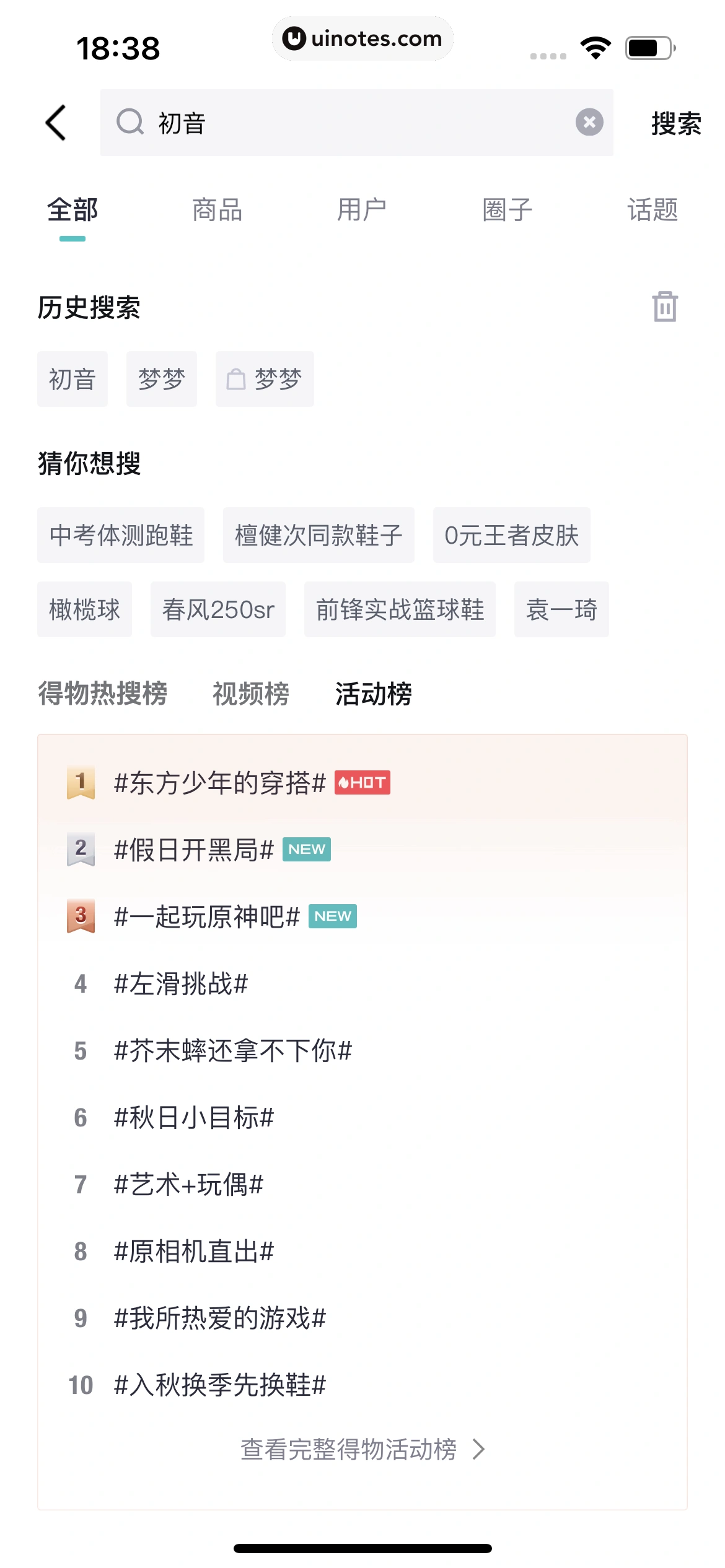725x1568 pixels.
Task: Click the gold rank 1 medal icon
Action: [79, 783]
